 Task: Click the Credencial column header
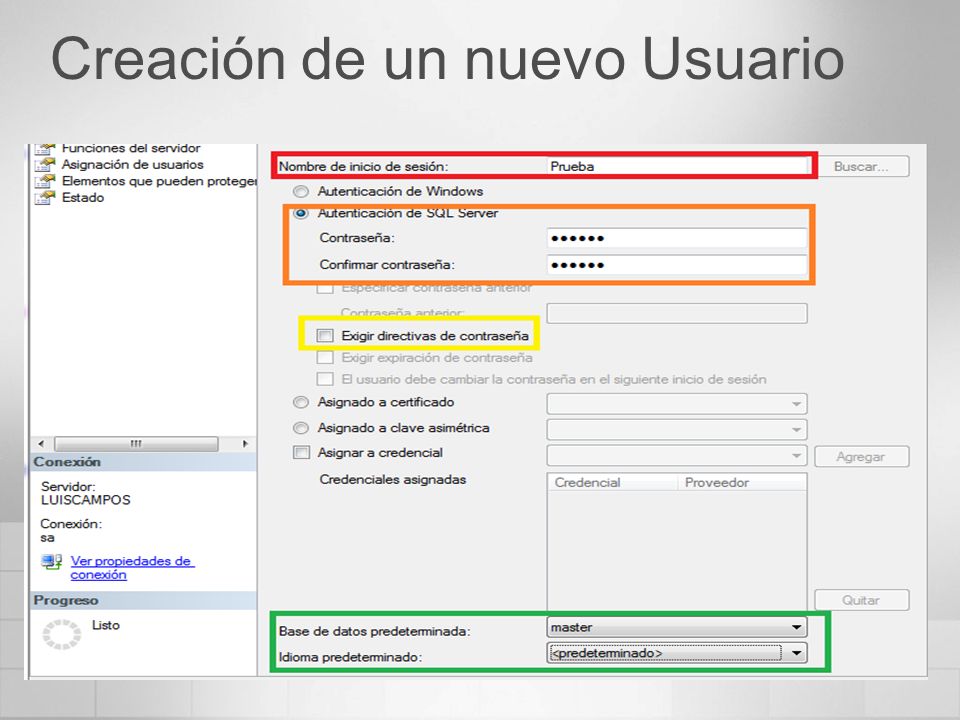[612, 482]
